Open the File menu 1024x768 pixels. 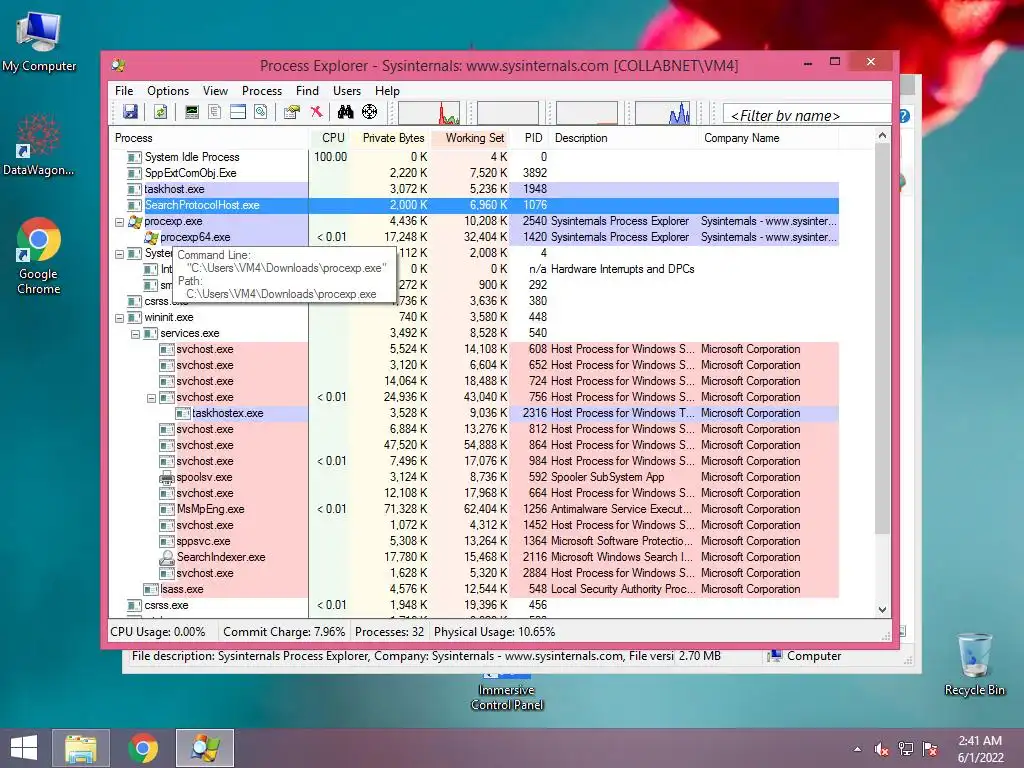[124, 91]
